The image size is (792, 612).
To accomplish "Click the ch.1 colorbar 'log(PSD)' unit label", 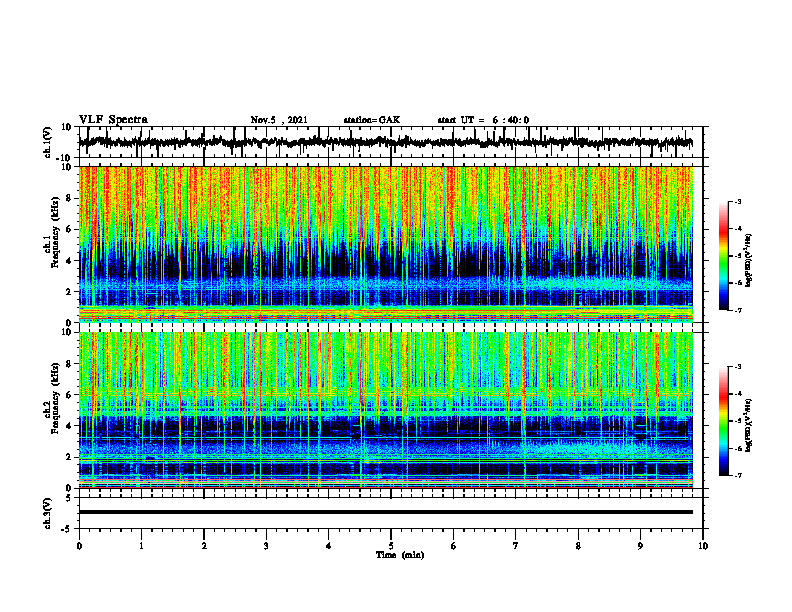I will tap(748, 261).
